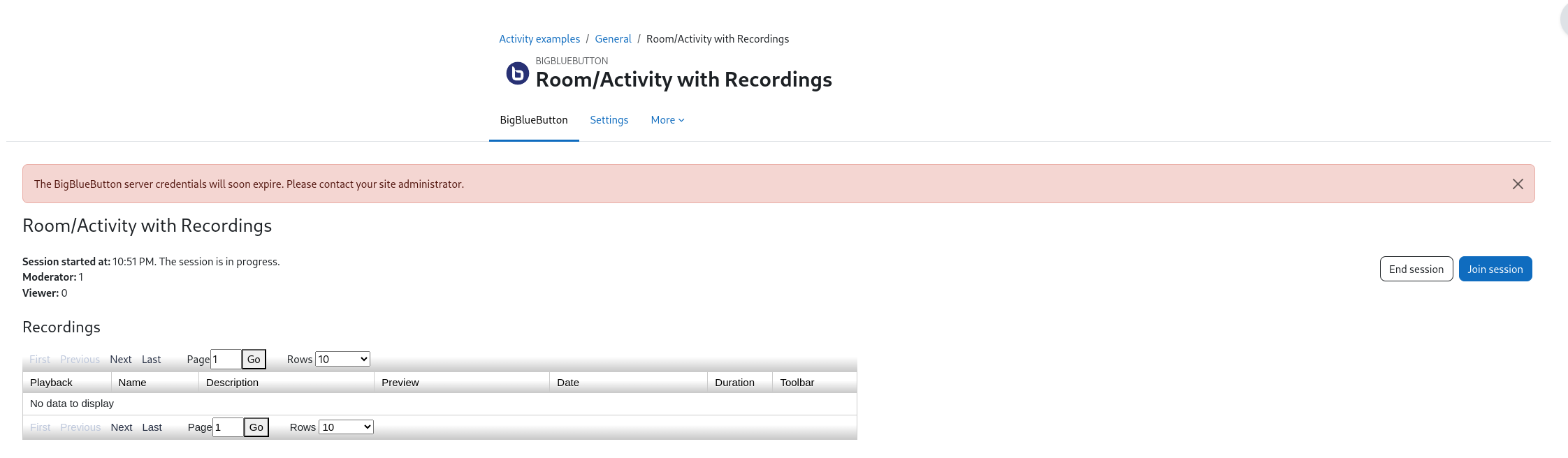Go to the General breadcrumb link
This screenshot has height=458, width=1568.
(613, 39)
